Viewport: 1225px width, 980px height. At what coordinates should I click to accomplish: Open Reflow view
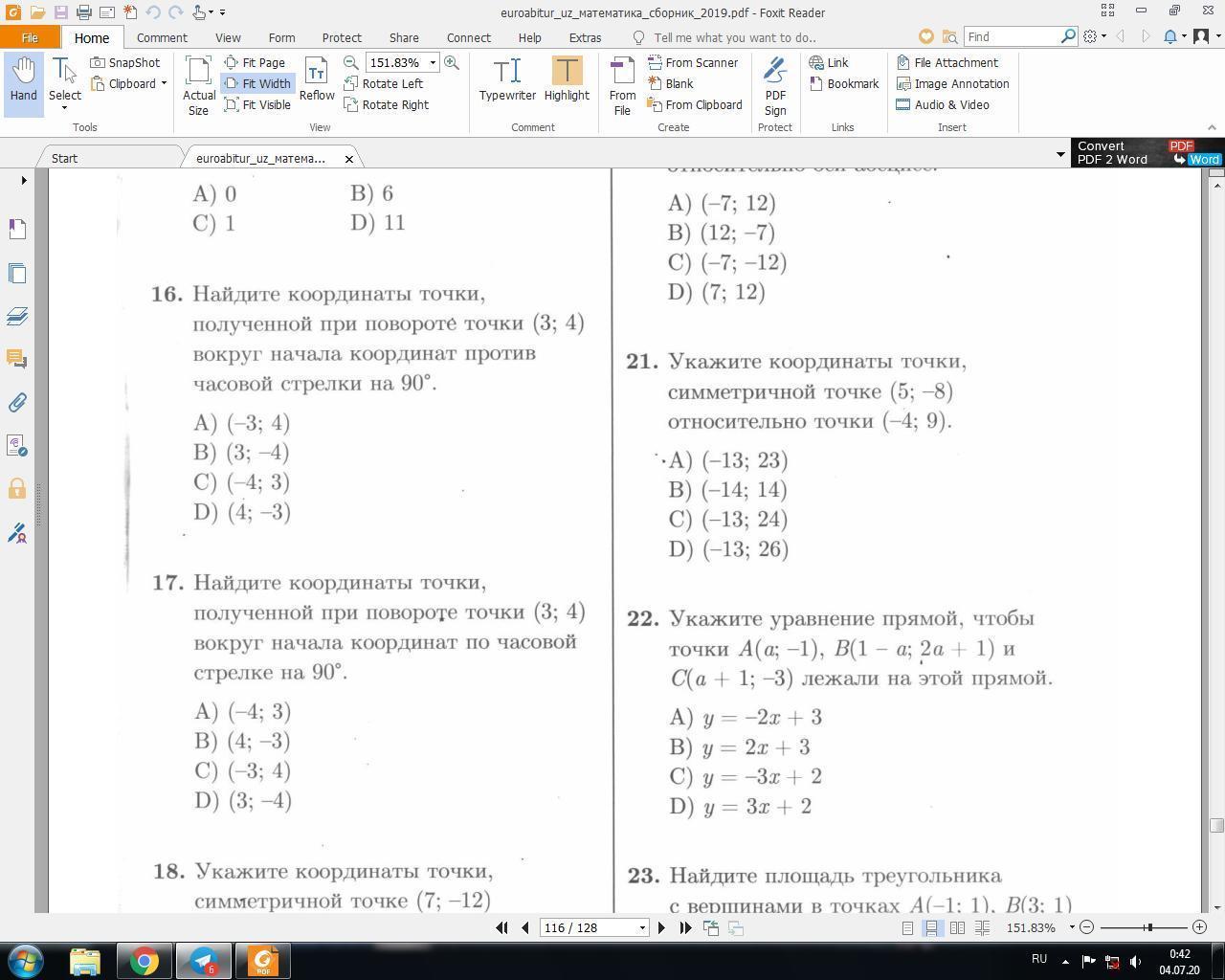317,78
